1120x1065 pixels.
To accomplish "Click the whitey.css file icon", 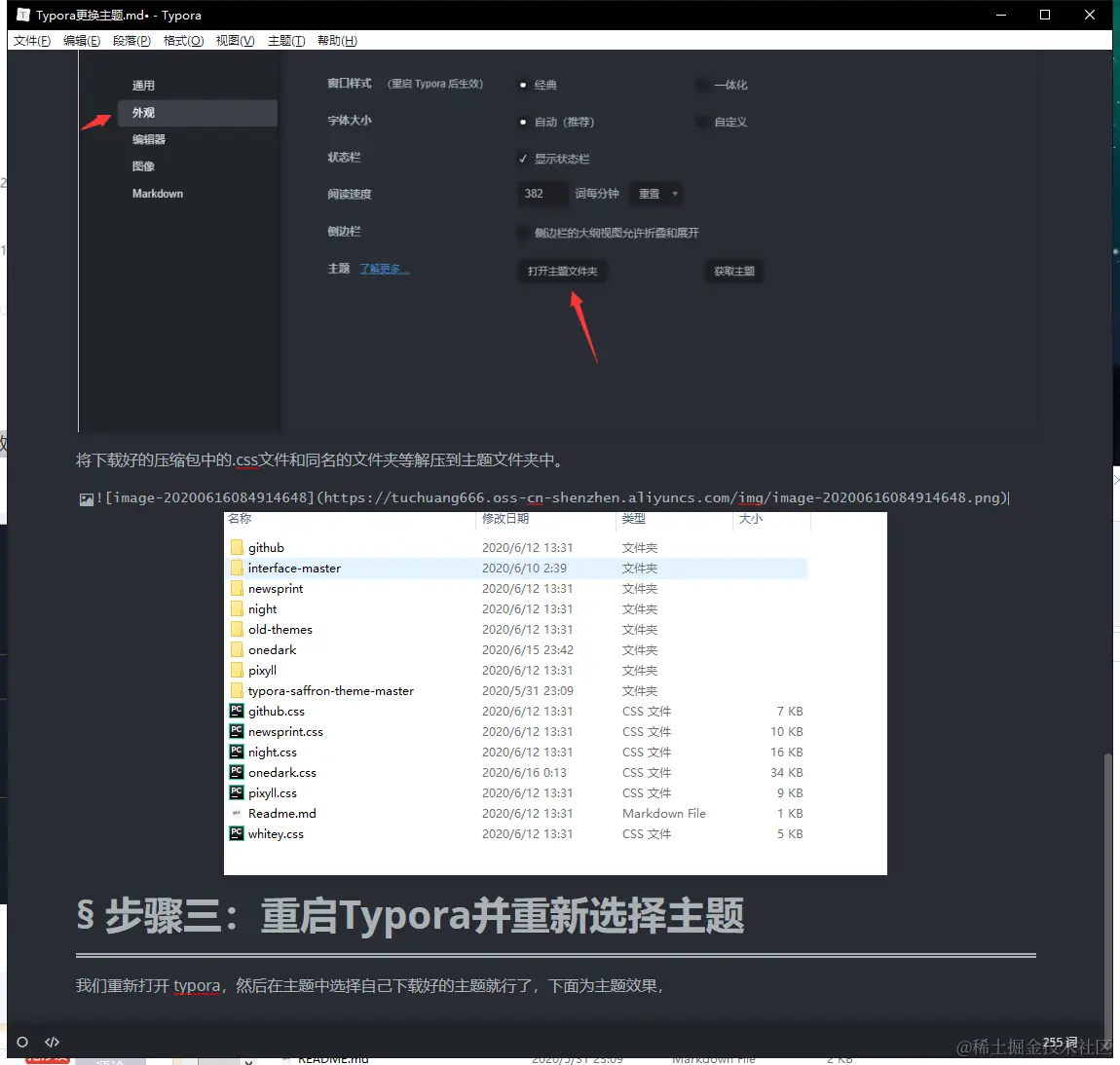I will tap(237, 833).
